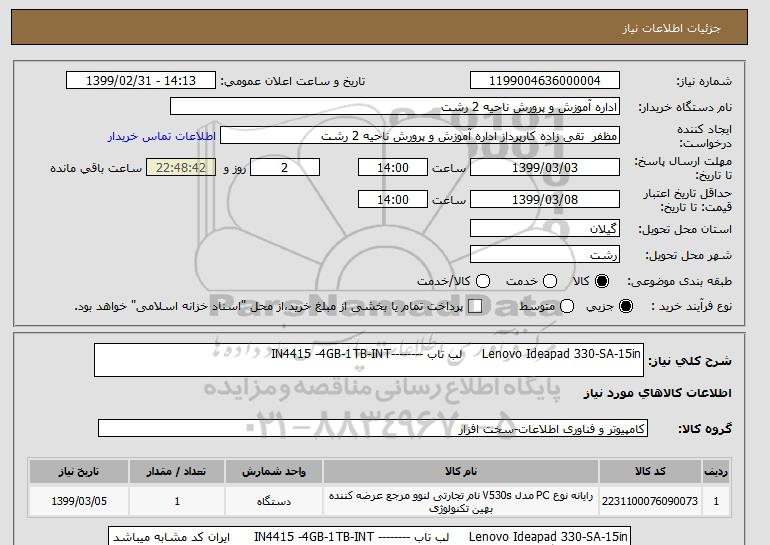Click the delivery city field رشت

coord(545,254)
